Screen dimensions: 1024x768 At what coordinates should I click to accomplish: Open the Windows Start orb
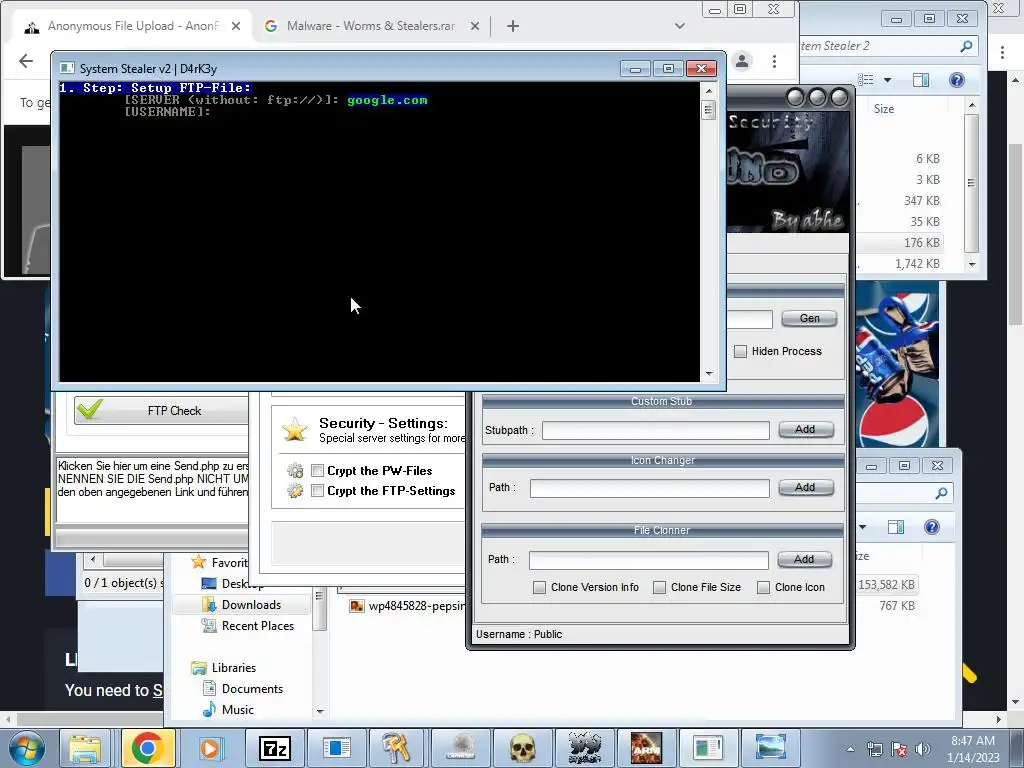pyautogui.click(x=26, y=748)
